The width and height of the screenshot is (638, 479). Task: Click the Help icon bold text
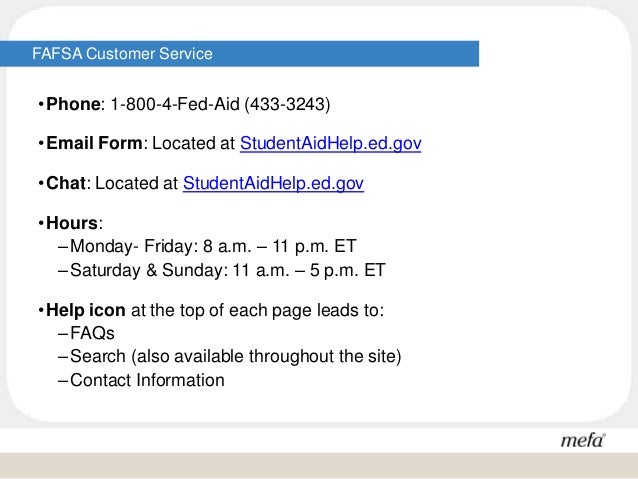coord(85,310)
